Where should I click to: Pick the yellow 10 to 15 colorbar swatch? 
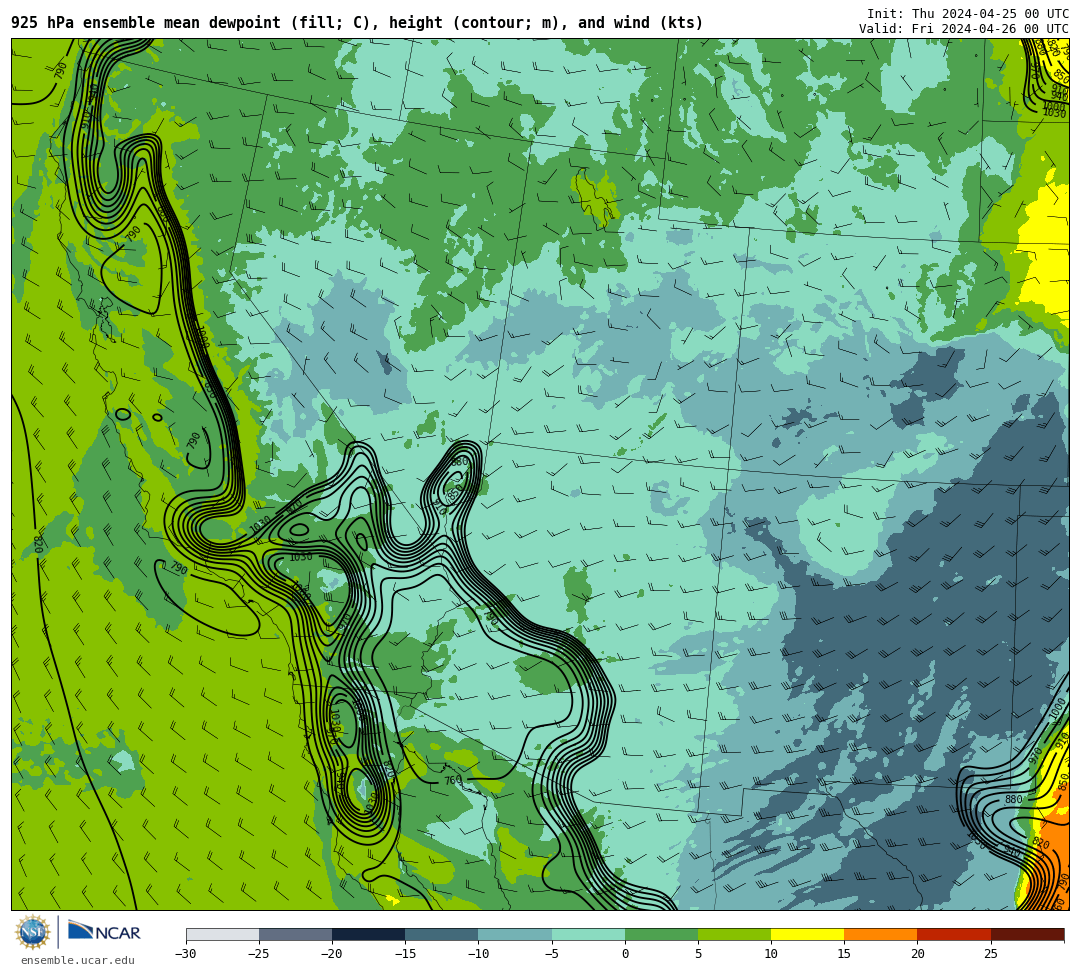[807, 934]
